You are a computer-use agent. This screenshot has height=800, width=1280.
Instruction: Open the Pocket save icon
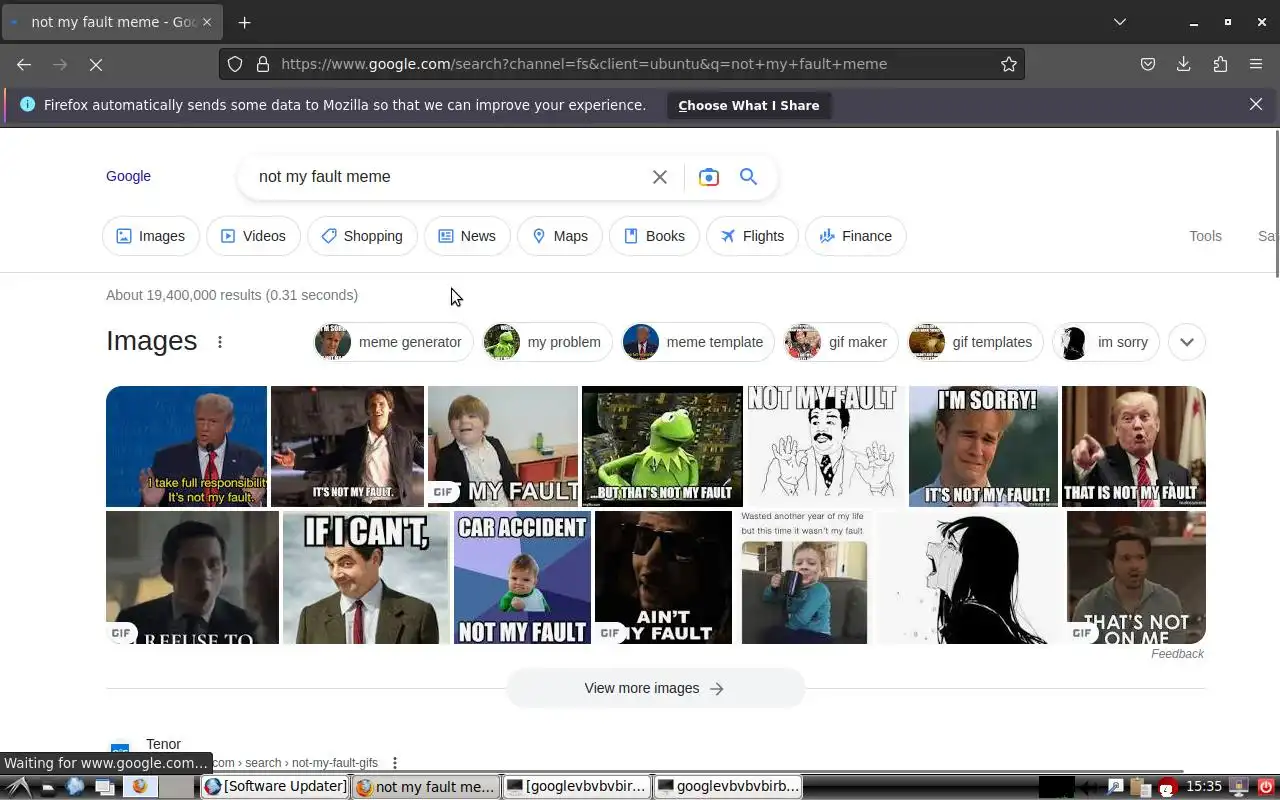[x=1148, y=64]
